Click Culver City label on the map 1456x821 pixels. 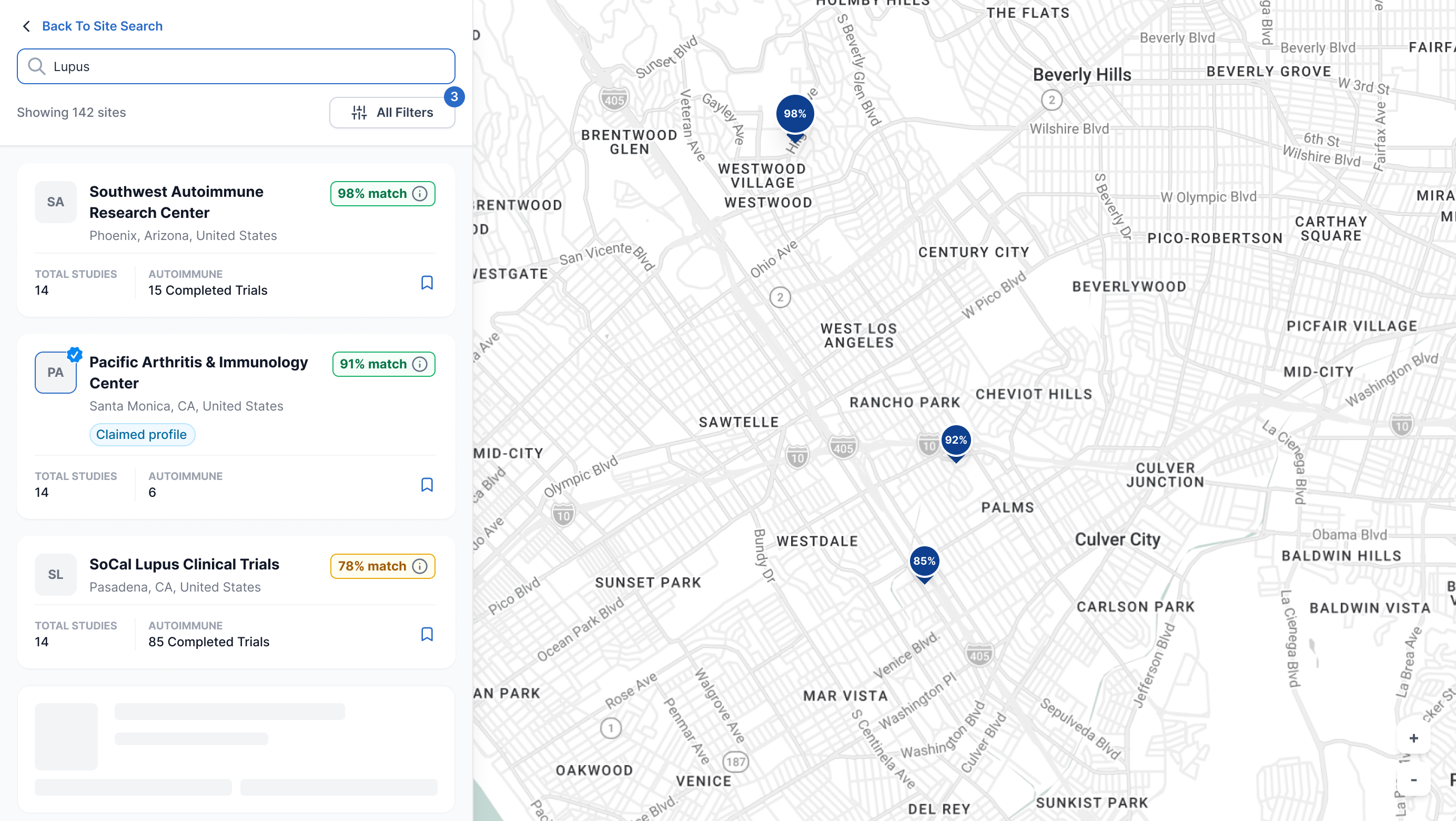point(1117,540)
